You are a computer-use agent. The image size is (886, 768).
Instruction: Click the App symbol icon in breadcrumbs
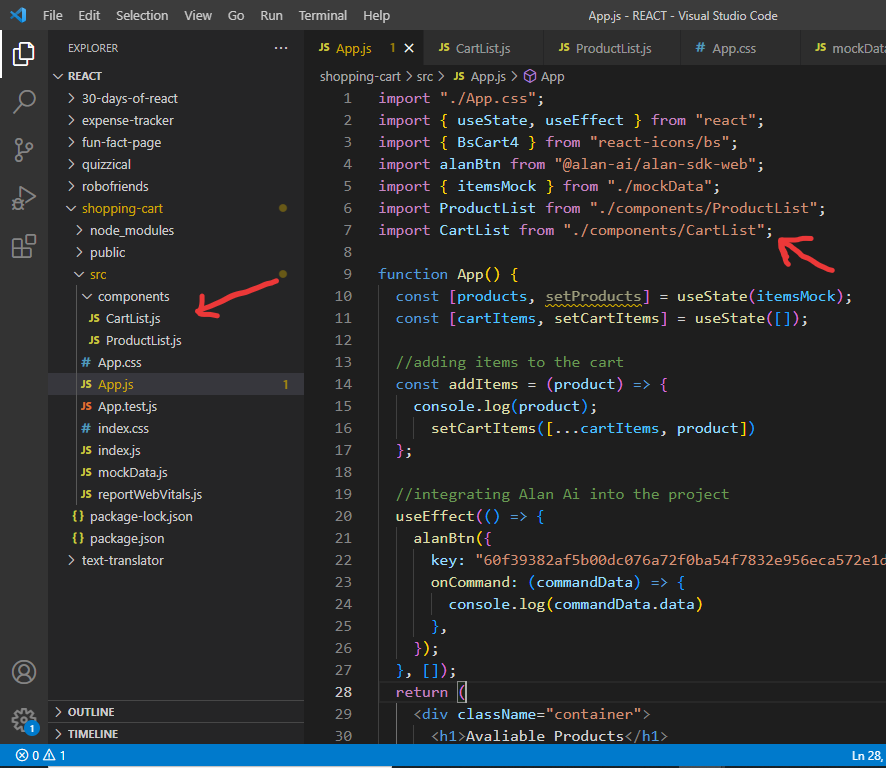tap(530, 76)
